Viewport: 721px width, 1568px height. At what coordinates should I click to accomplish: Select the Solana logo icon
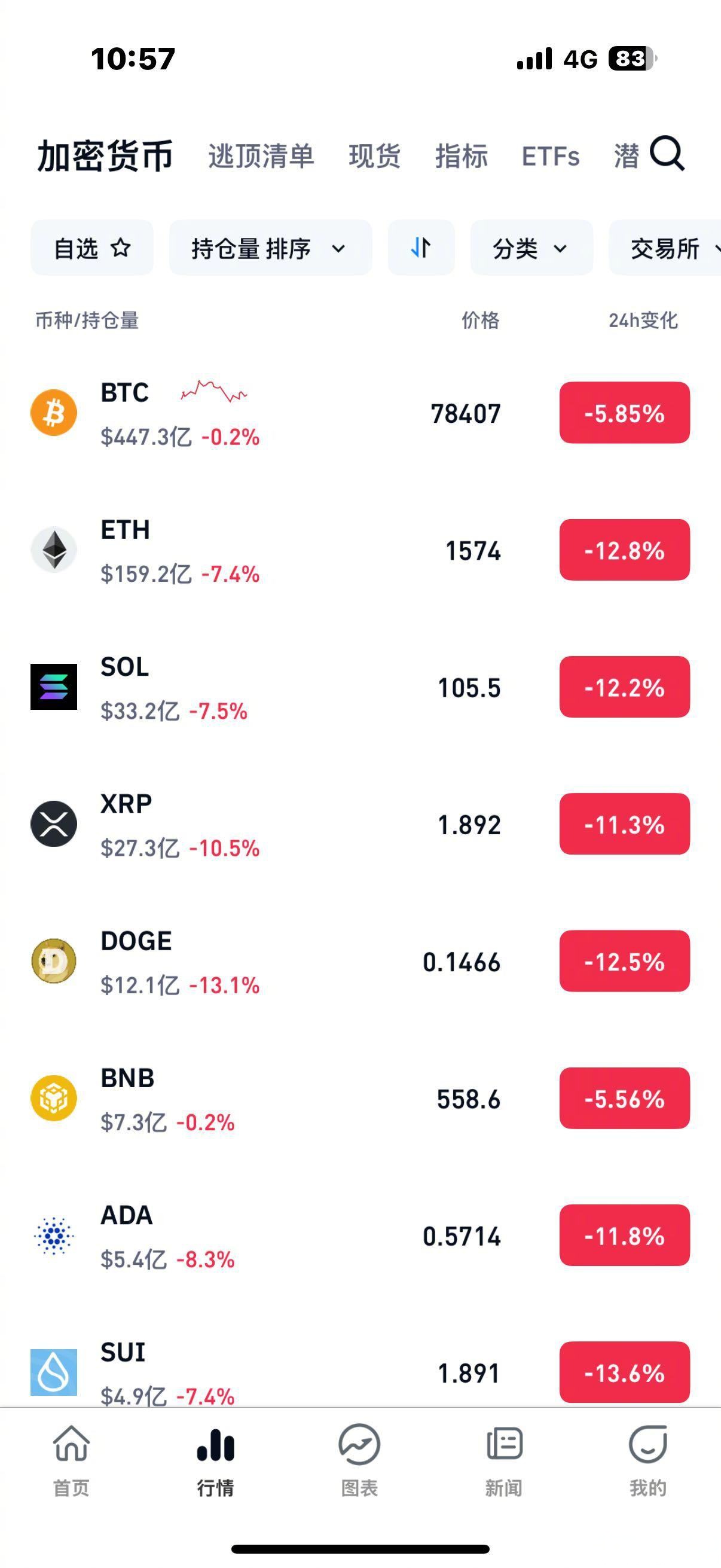tap(54, 687)
